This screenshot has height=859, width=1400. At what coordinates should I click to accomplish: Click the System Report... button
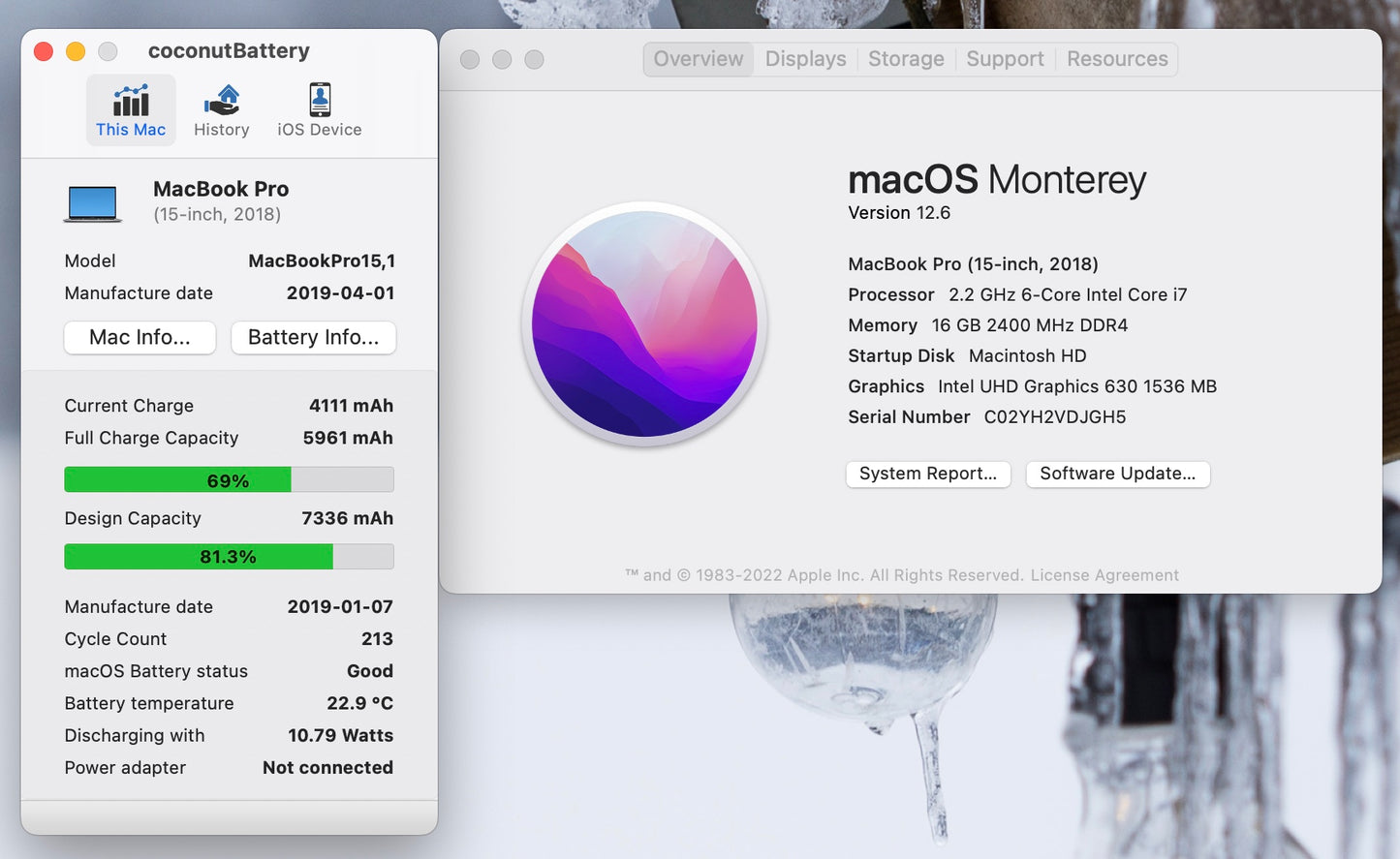tap(927, 474)
